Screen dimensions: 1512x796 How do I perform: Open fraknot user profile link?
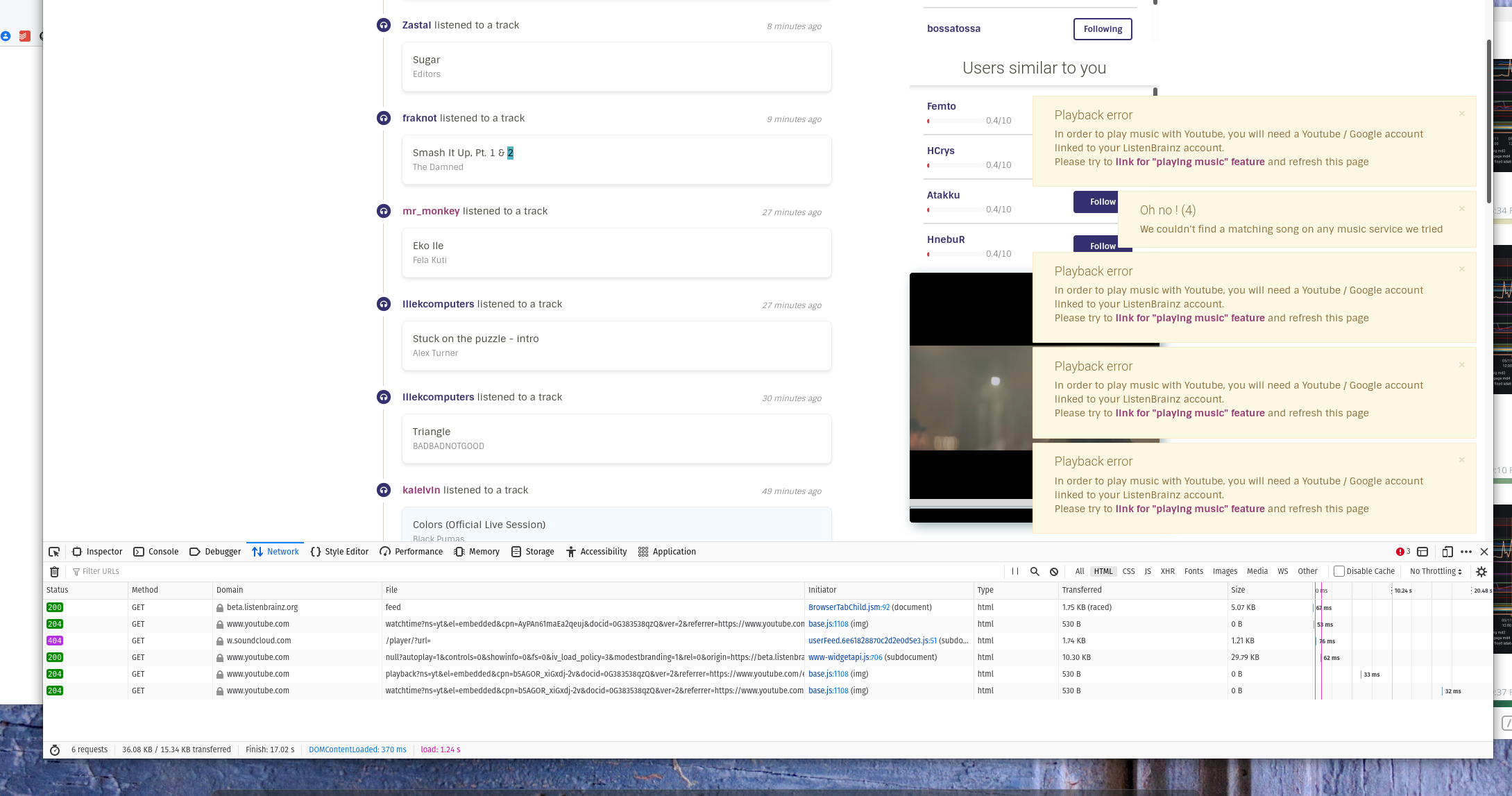[x=419, y=118]
